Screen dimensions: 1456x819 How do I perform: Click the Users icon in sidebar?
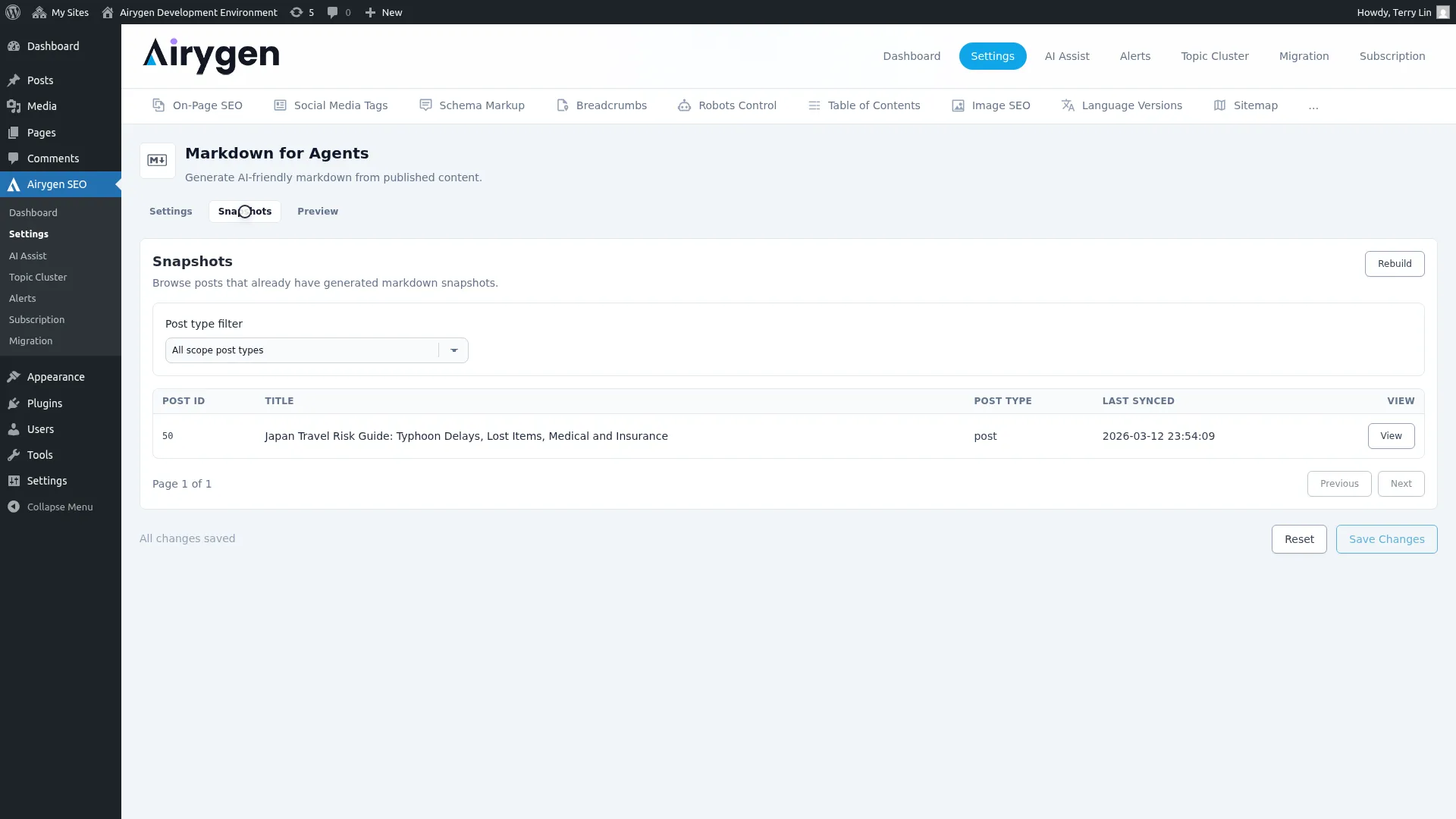[14, 429]
